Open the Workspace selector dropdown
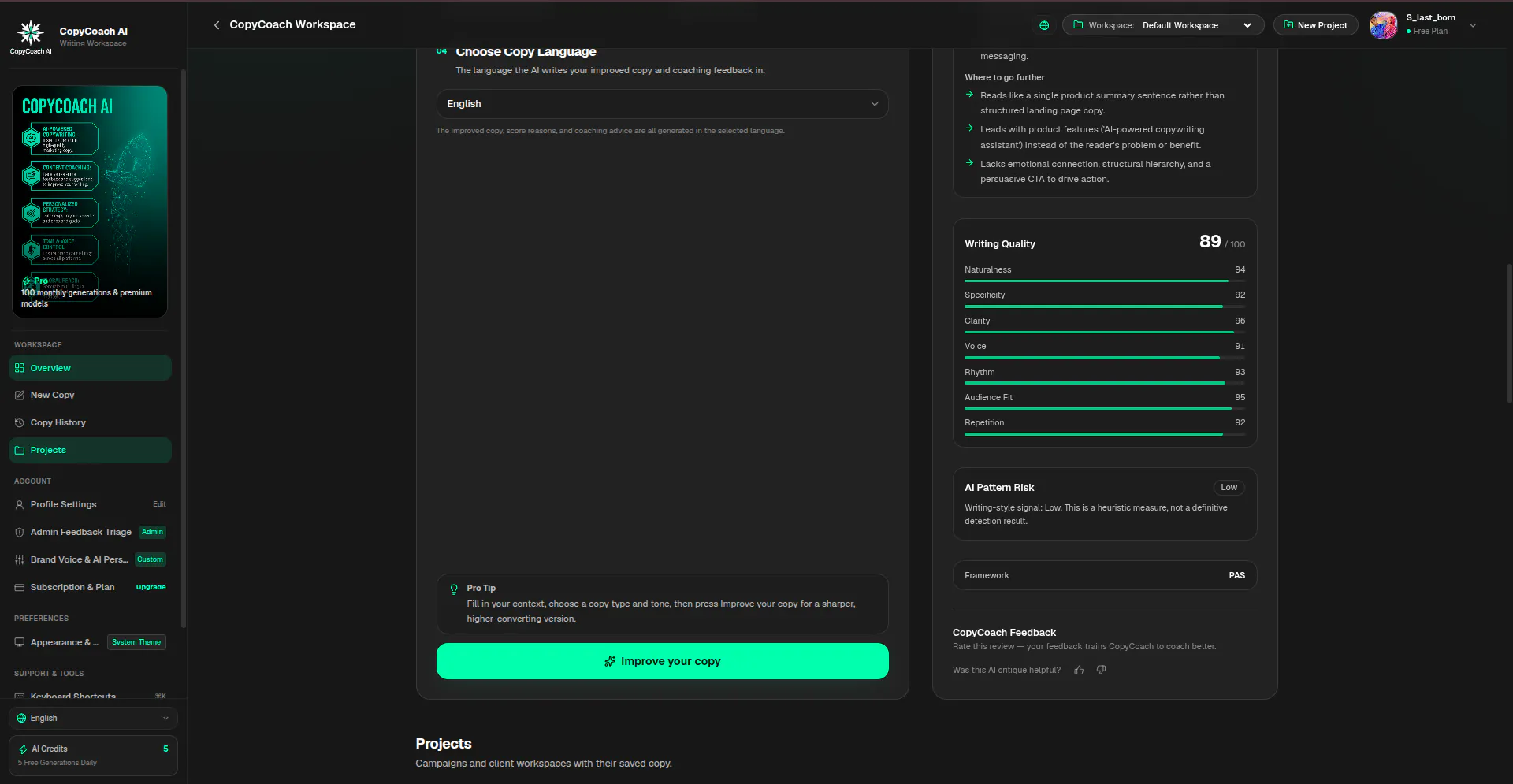Image resolution: width=1513 pixels, height=784 pixels. click(x=1163, y=25)
